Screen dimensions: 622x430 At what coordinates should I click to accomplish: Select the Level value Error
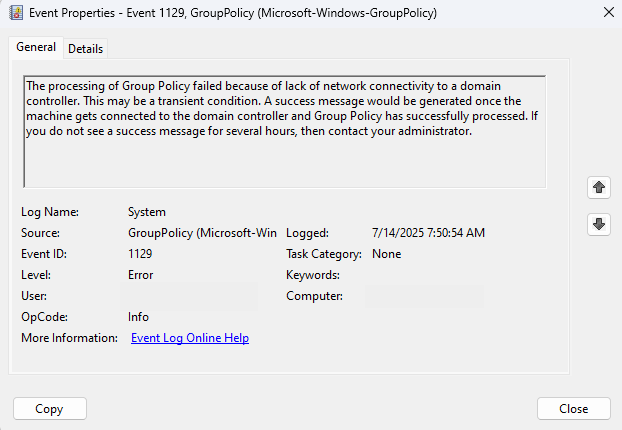point(140,275)
